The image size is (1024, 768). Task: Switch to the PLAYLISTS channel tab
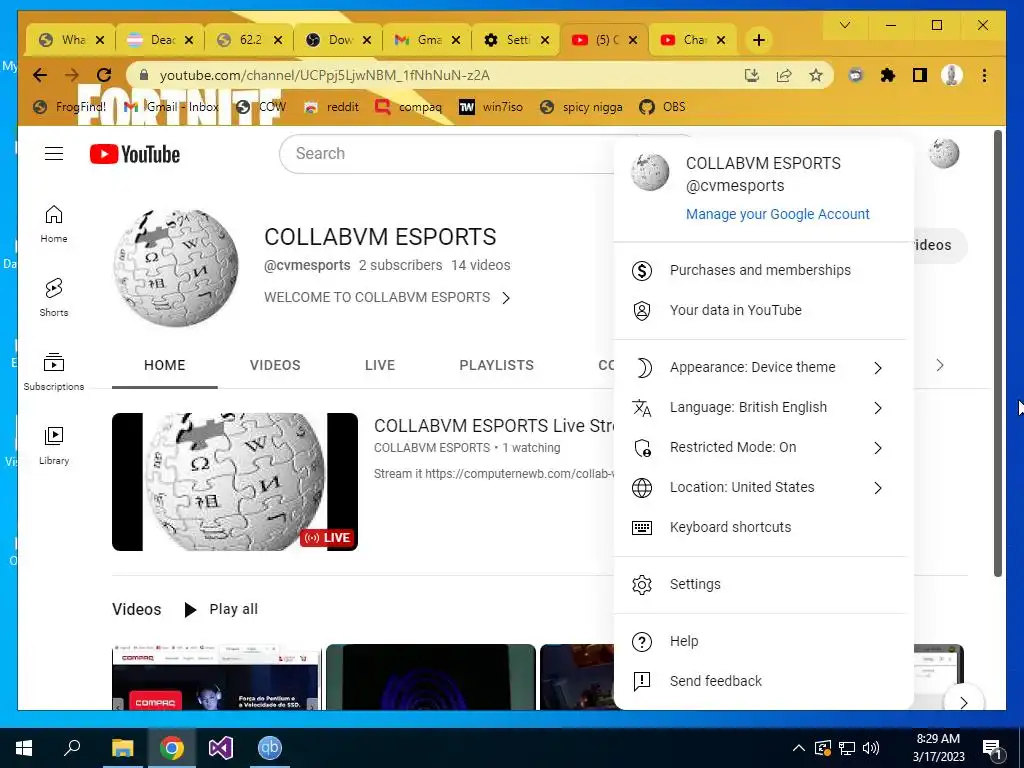tap(496, 365)
